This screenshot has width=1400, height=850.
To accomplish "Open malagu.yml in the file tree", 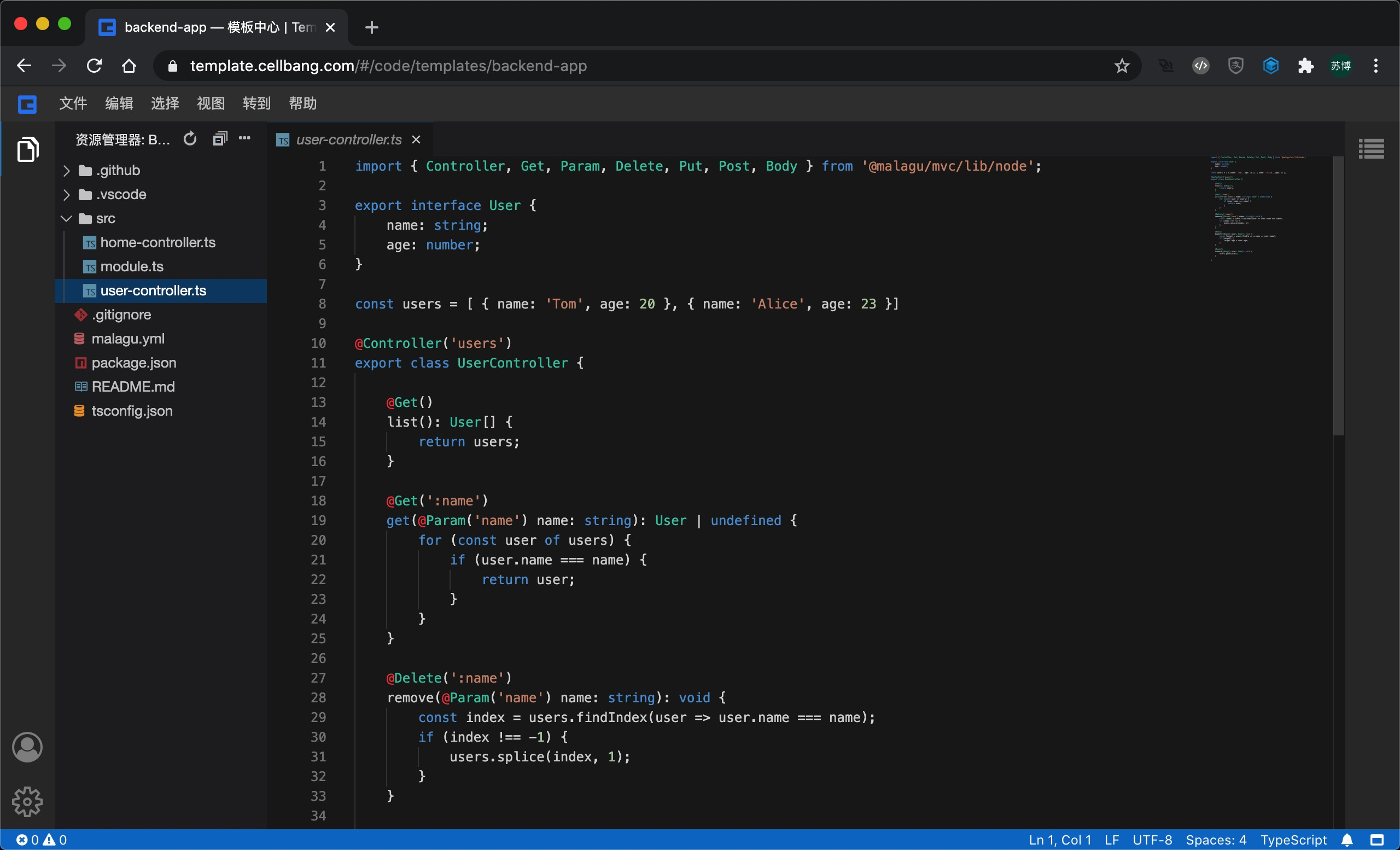I will [128, 339].
